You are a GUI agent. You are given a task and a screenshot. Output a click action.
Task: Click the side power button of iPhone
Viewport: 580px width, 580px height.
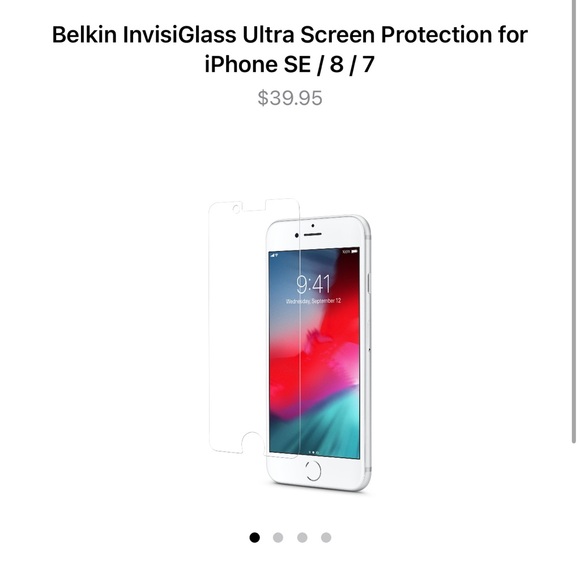[x=368, y=283]
